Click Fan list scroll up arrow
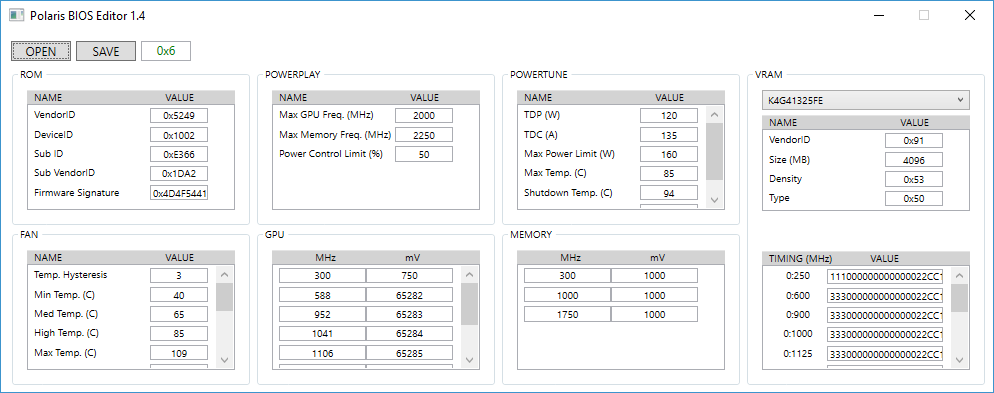The height and width of the screenshot is (393, 994). coord(224,274)
